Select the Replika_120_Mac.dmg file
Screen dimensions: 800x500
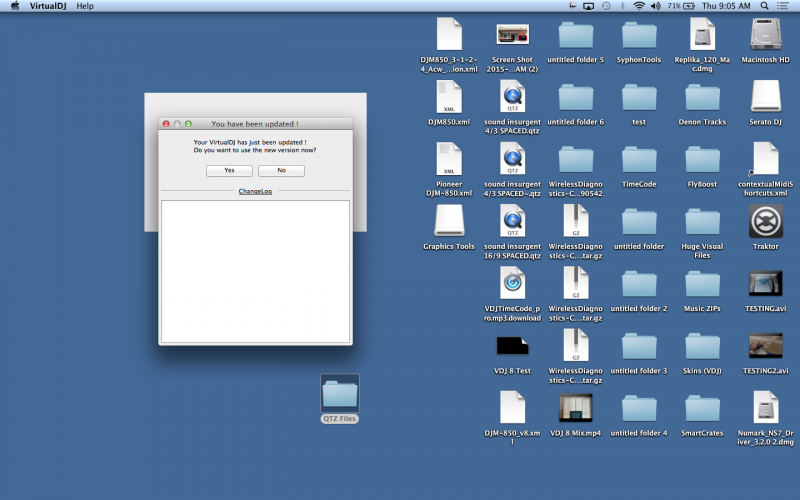click(702, 34)
